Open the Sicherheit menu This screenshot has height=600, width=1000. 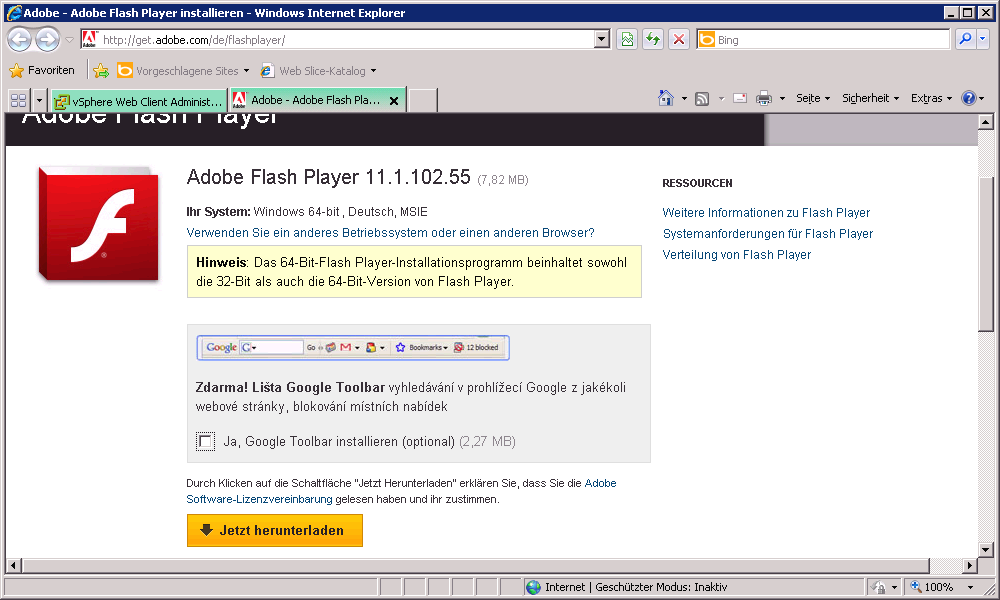point(870,99)
